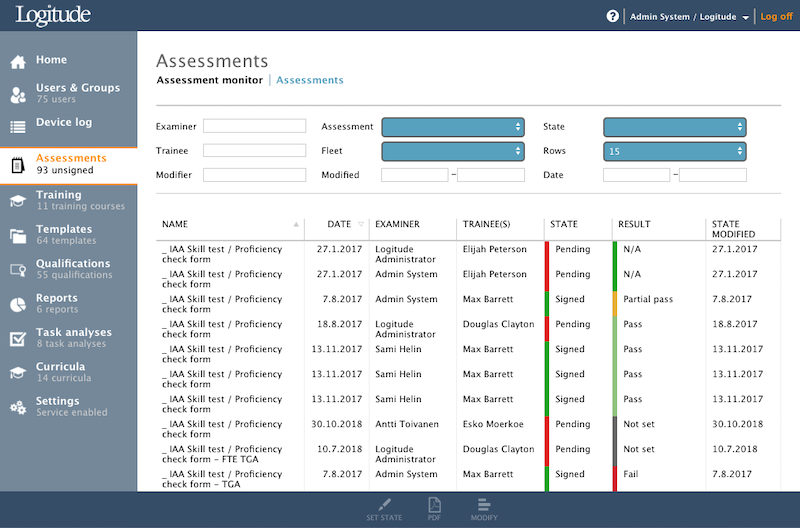Click the Home house icon in the sidebar
Image resolution: width=800 pixels, height=528 pixels.
(18, 62)
